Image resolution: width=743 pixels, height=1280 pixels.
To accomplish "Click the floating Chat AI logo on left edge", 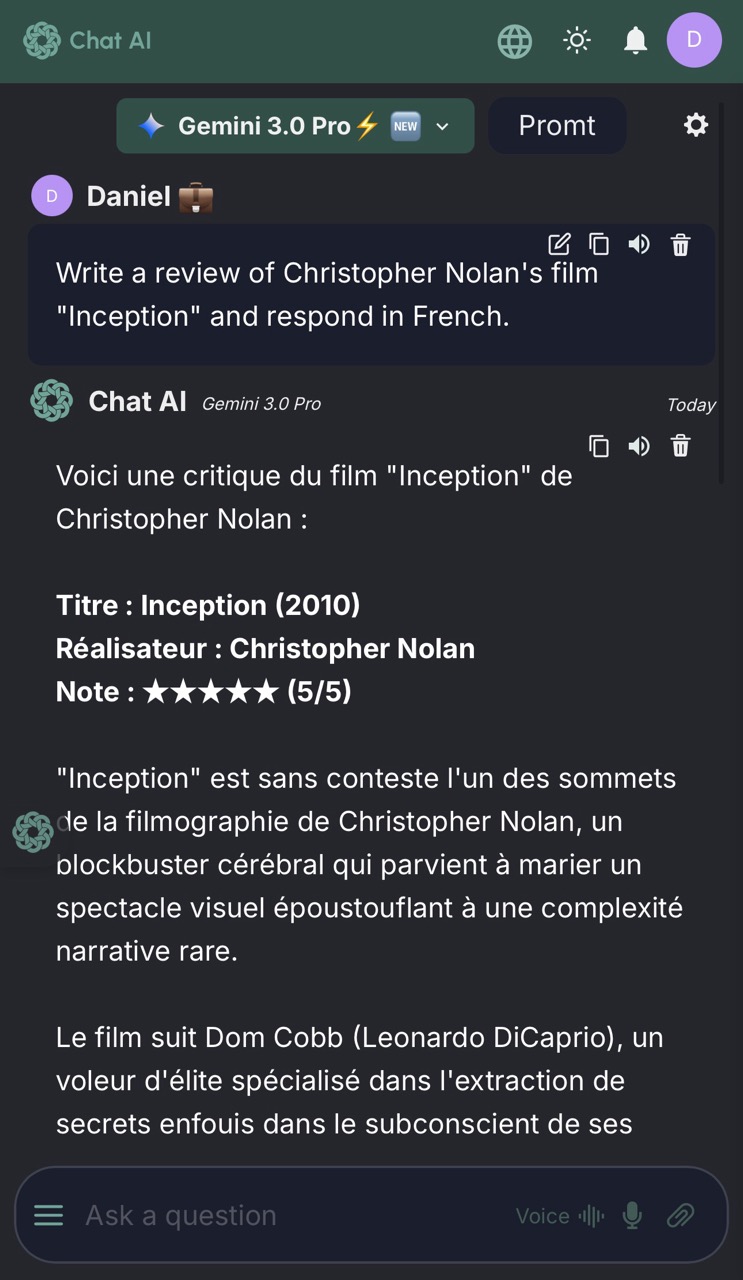I will [x=32, y=832].
